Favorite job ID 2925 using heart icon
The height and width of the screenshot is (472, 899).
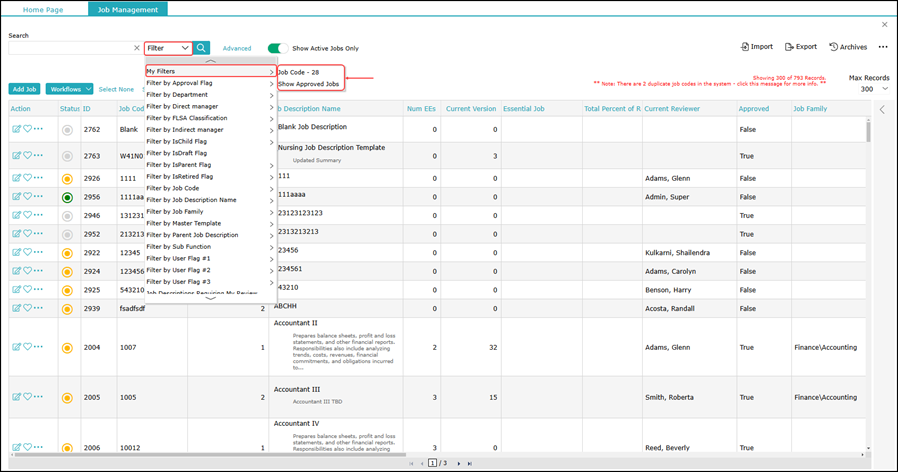click(x=27, y=289)
